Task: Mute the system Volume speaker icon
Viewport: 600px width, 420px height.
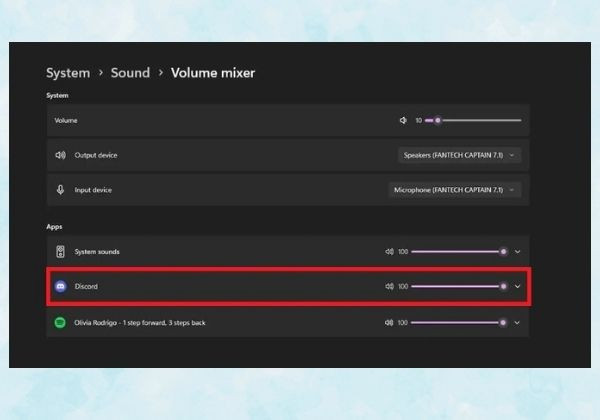Action: coord(403,120)
